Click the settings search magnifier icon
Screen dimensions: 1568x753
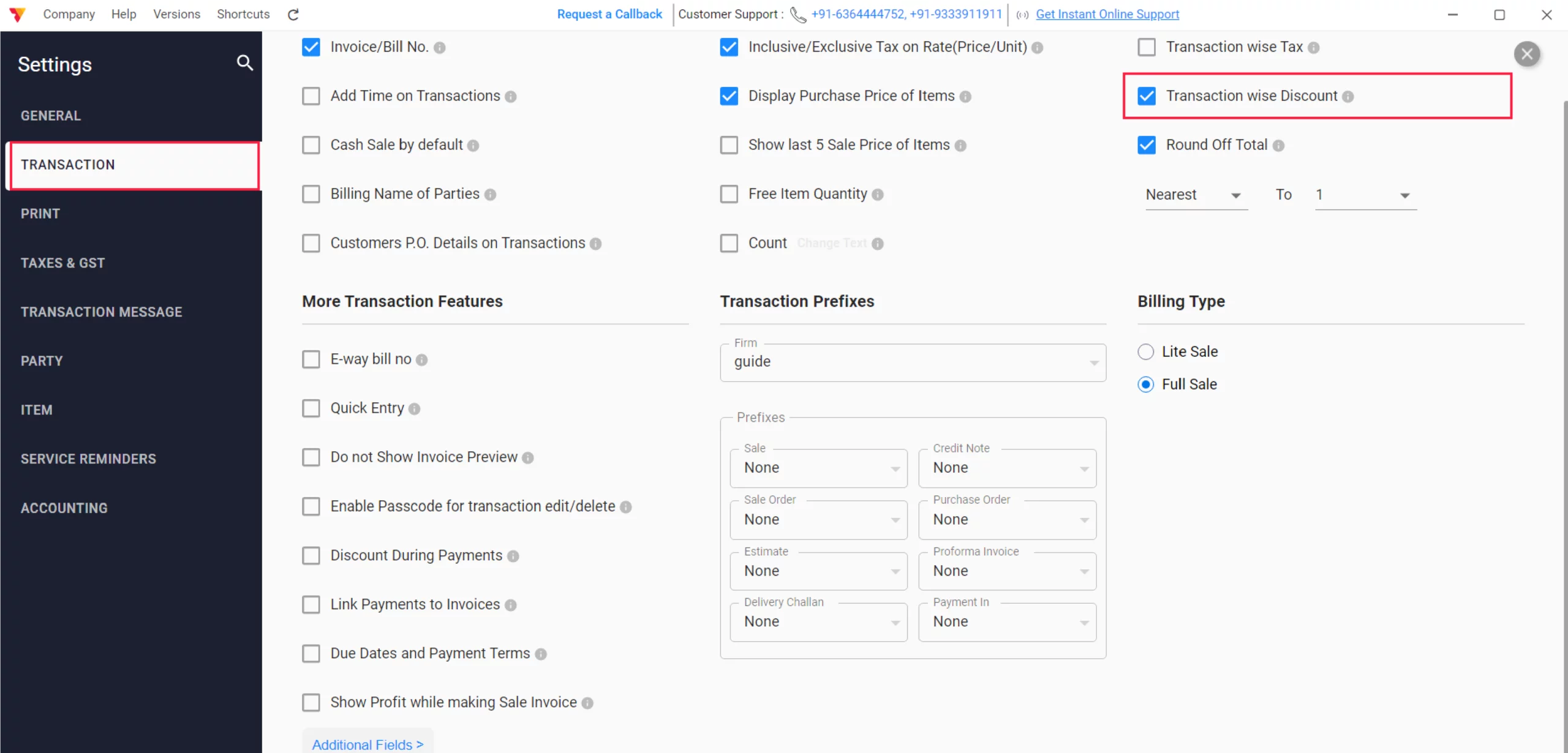tap(244, 62)
